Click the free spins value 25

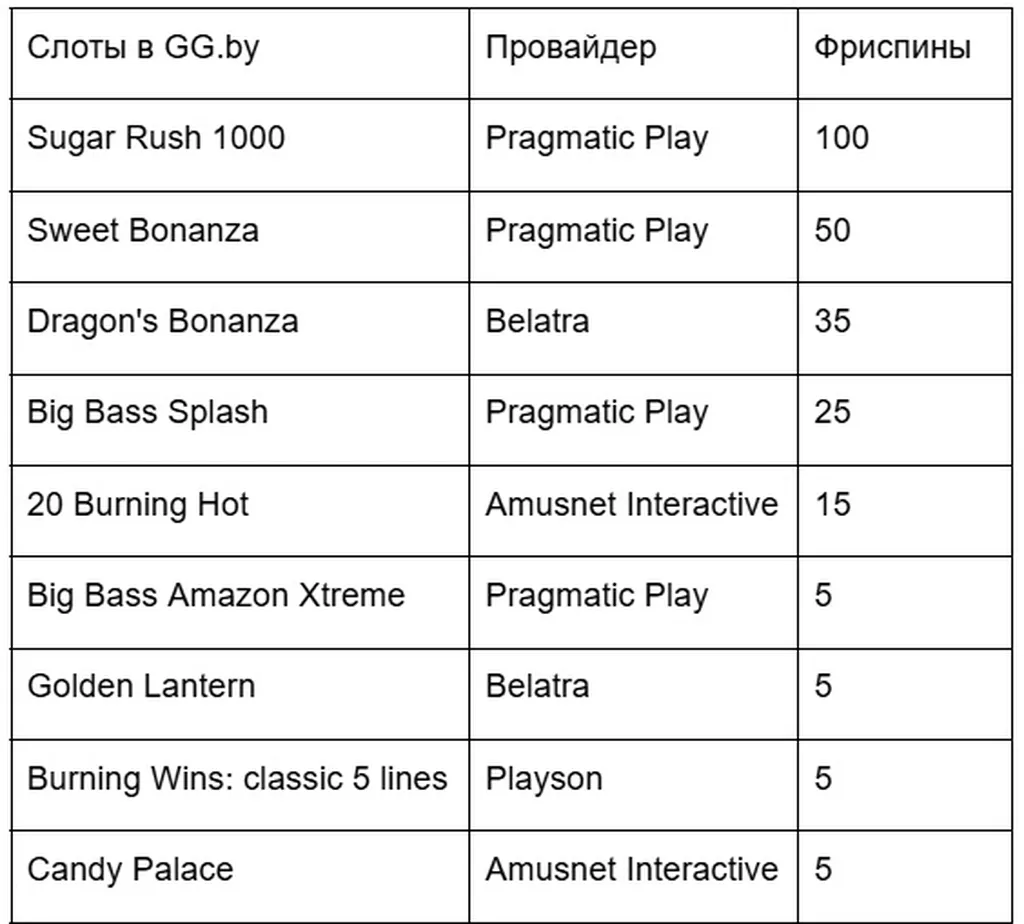833,412
